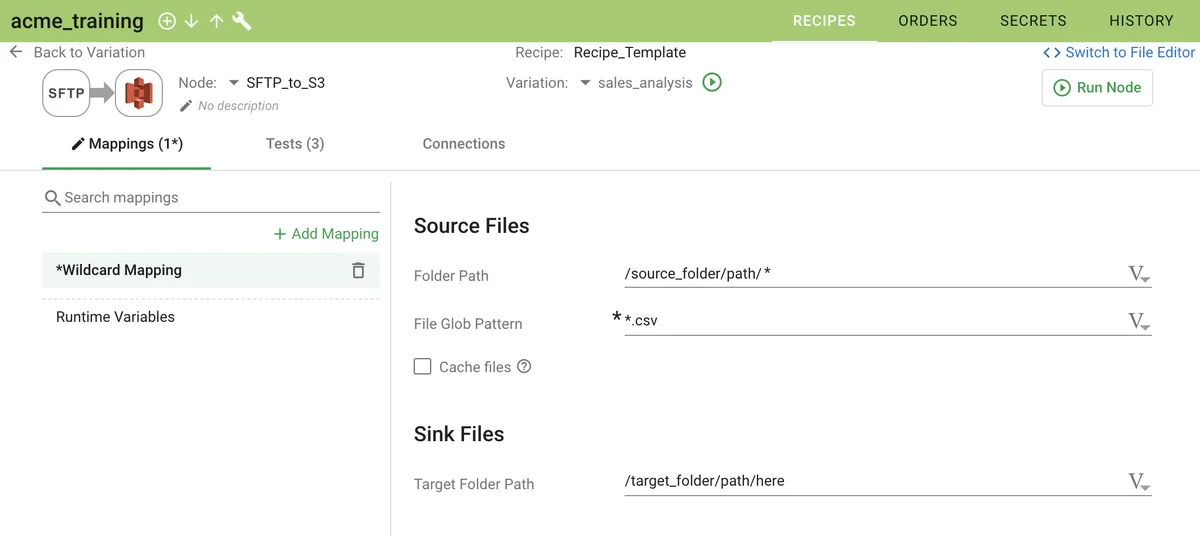Open help icon next to Cache files
The height and width of the screenshot is (536, 1200).
(x=524, y=367)
